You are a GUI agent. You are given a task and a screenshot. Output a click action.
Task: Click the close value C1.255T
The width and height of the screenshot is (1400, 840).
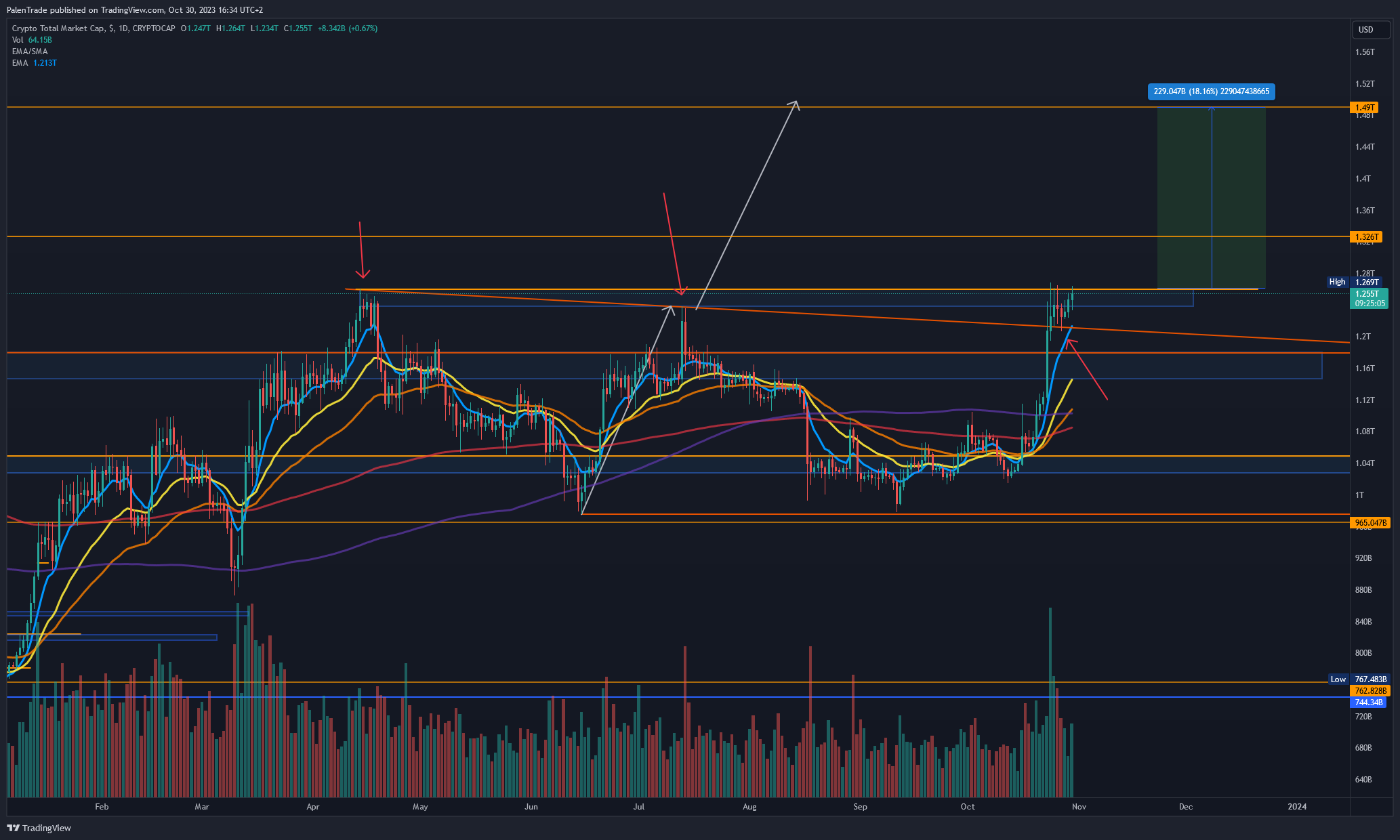(x=298, y=28)
